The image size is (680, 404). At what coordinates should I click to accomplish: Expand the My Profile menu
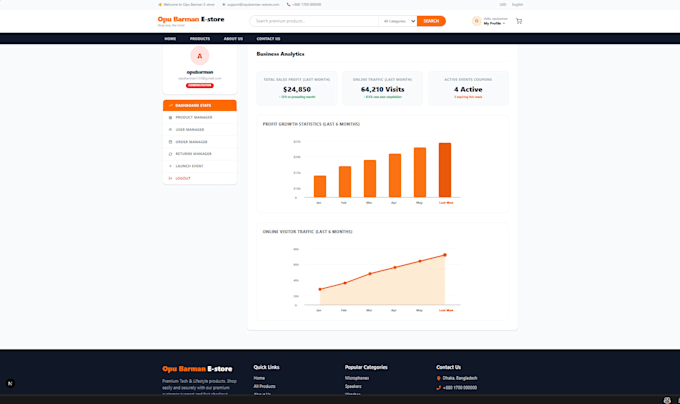point(494,23)
